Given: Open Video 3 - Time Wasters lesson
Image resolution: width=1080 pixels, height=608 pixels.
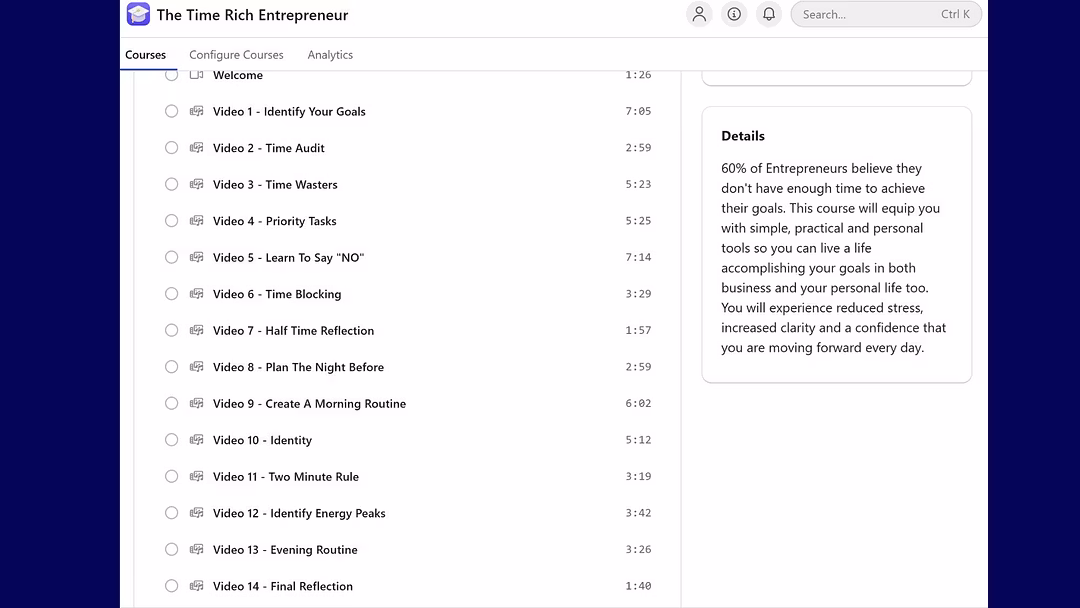Looking at the screenshot, I should coord(275,185).
